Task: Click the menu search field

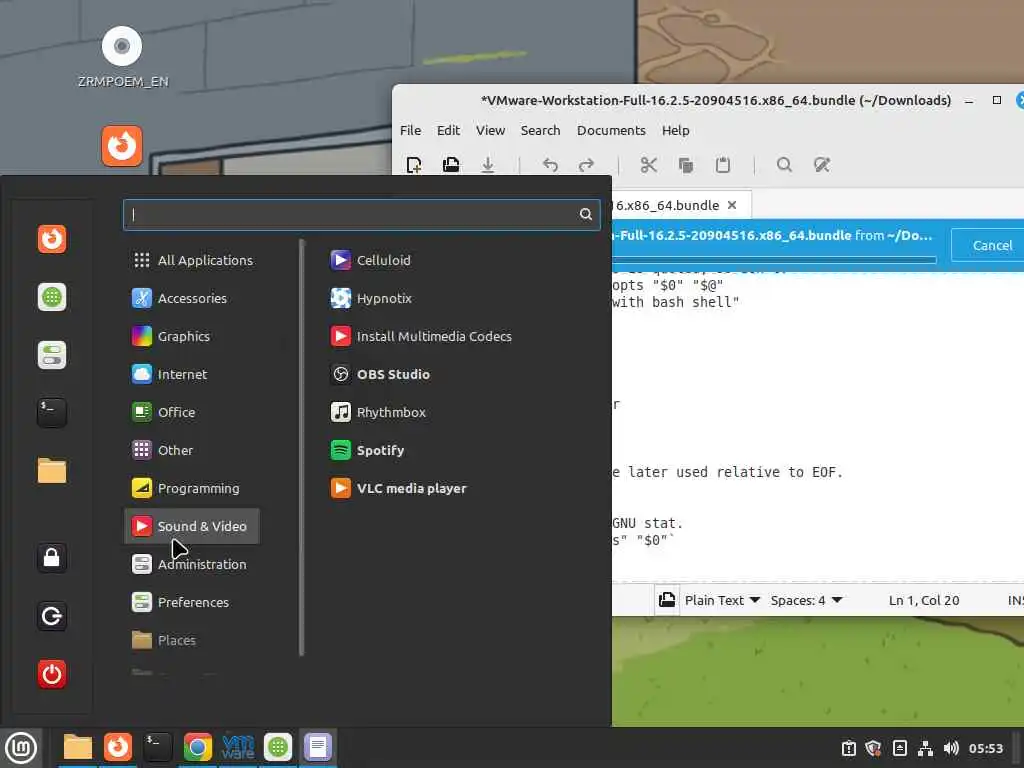Action: point(361,214)
